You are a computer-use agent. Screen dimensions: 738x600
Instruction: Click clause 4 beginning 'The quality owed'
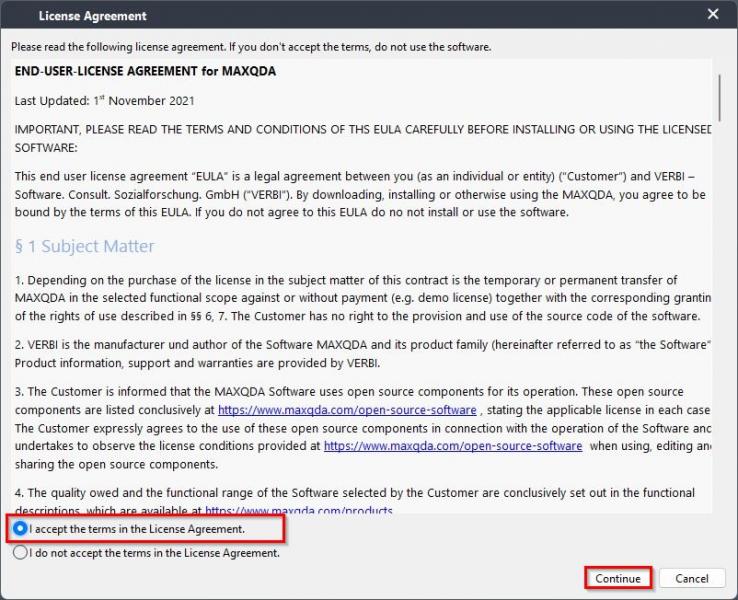pos(355,493)
